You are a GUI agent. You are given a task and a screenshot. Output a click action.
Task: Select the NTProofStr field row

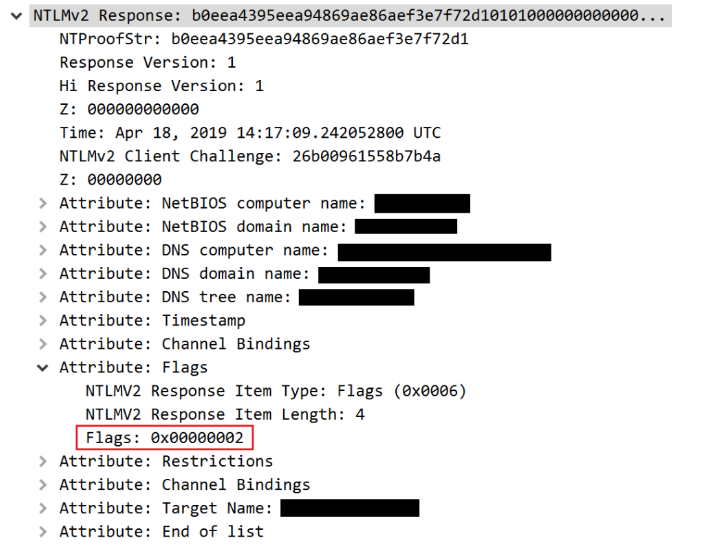[264, 40]
